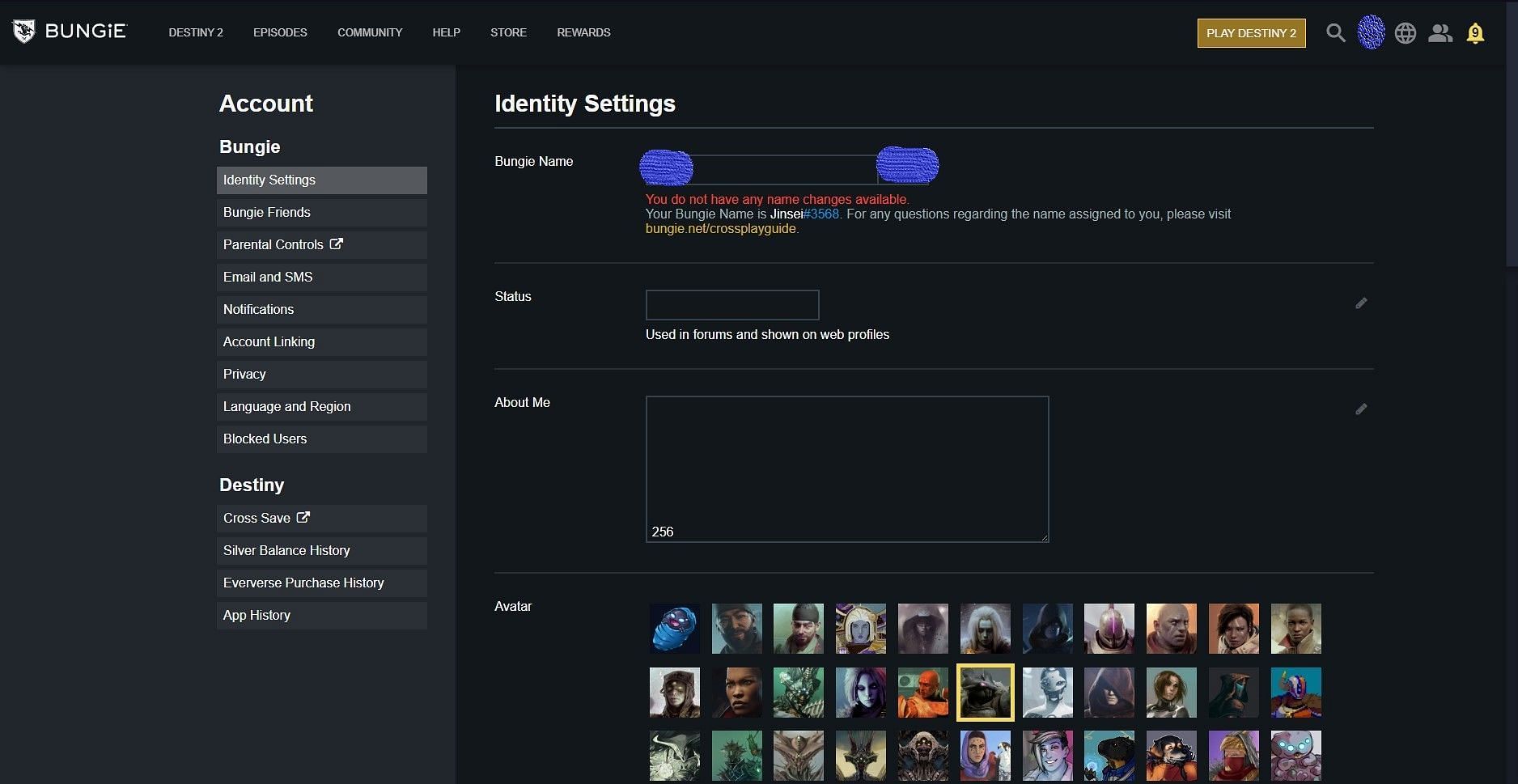The height and width of the screenshot is (784, 1518).
Task: Open the DESTINY 2 navigation menu
Action: 196,32
